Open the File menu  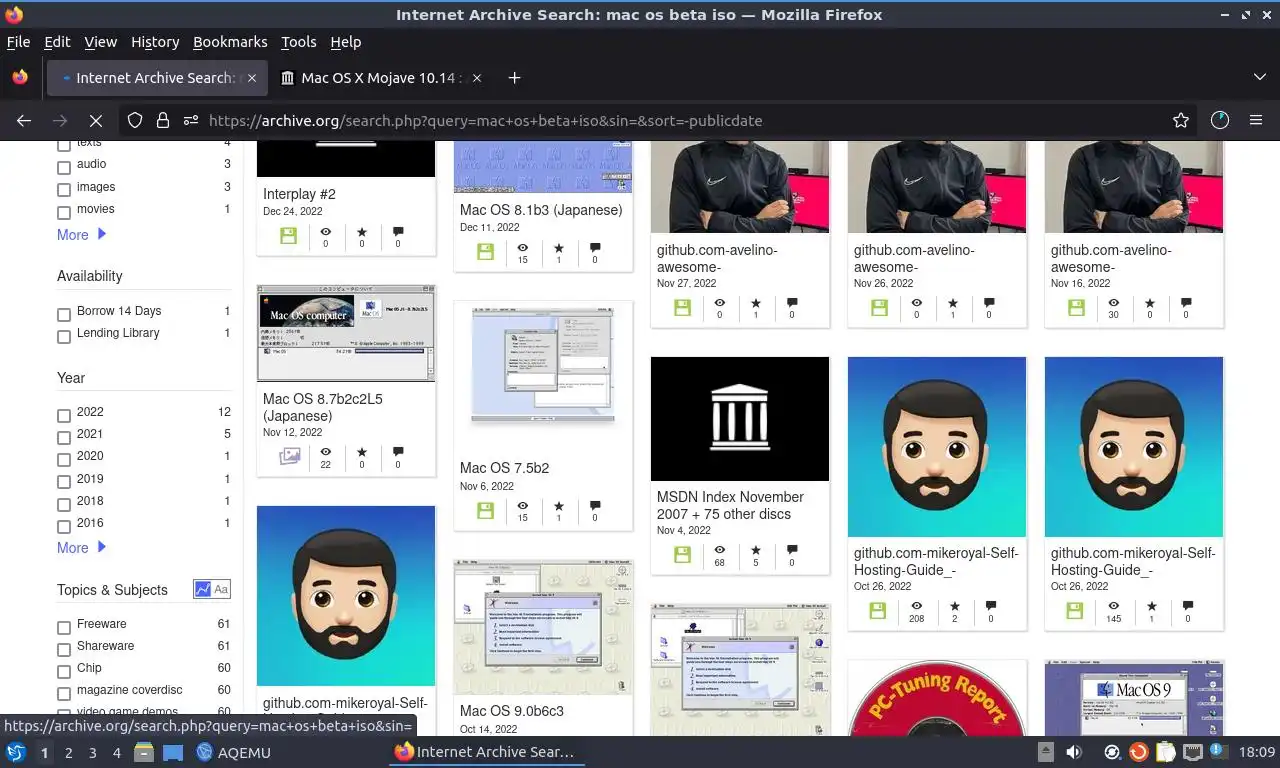coord(18,42)
